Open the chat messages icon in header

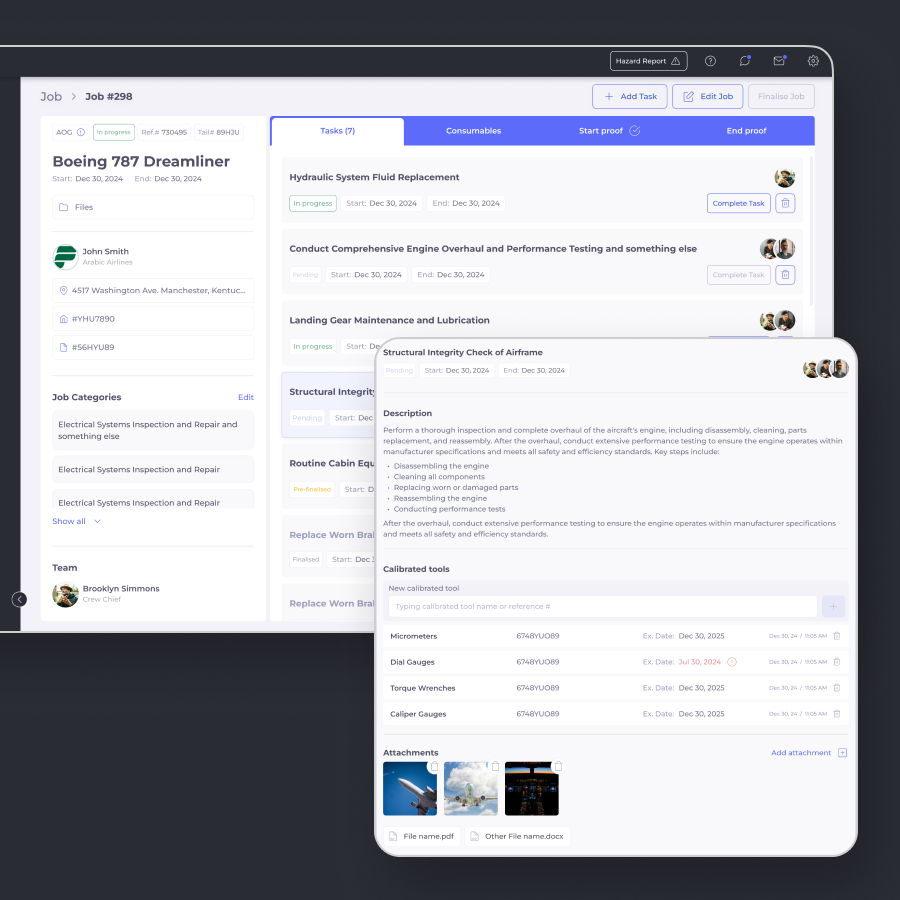point(745,61)
